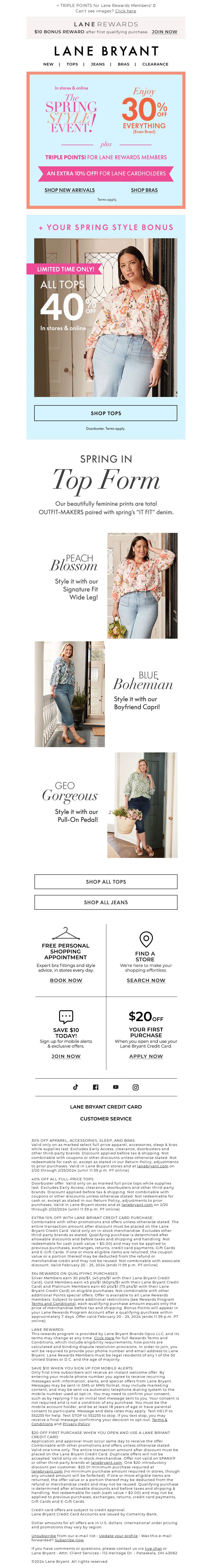The height and width of the screenshot is (1568, 212).
Task: Click the mobile alerts chat bubble icon
Action: [x=66, y=1016]
